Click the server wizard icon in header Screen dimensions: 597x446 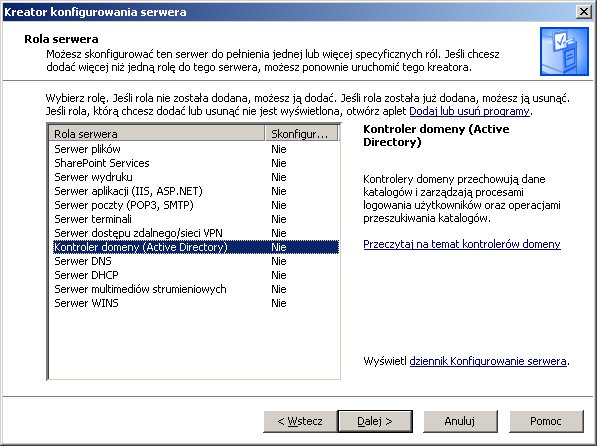[x=564, y=51]
